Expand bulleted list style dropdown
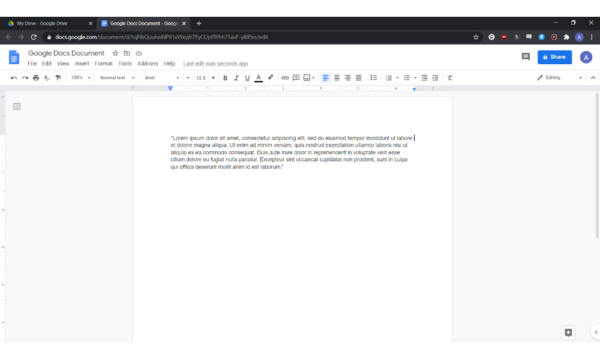Viewport: 600px width, 360px height. (416, 78)
